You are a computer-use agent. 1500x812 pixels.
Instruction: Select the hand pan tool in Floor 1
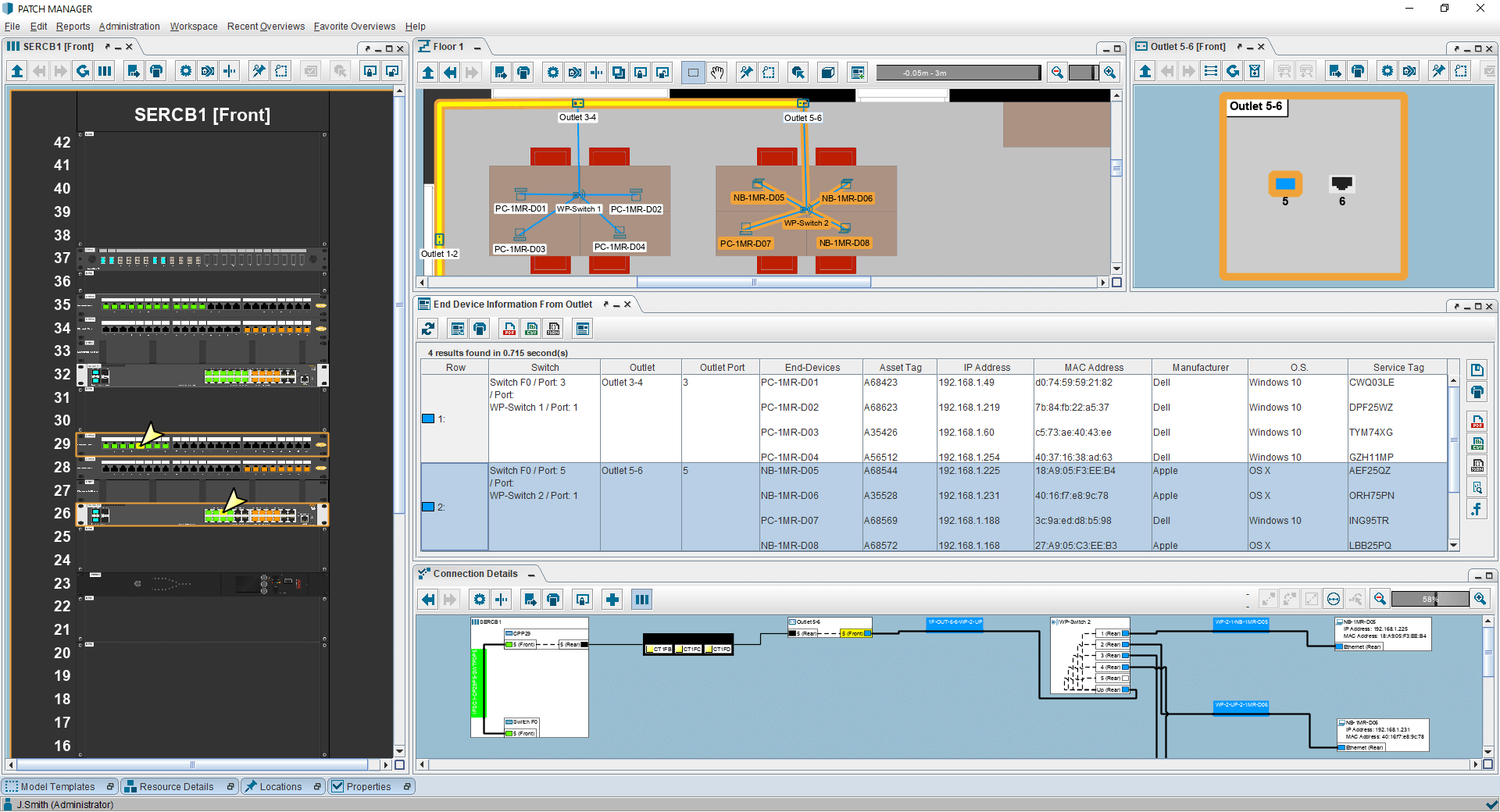[x=717, y=73]
